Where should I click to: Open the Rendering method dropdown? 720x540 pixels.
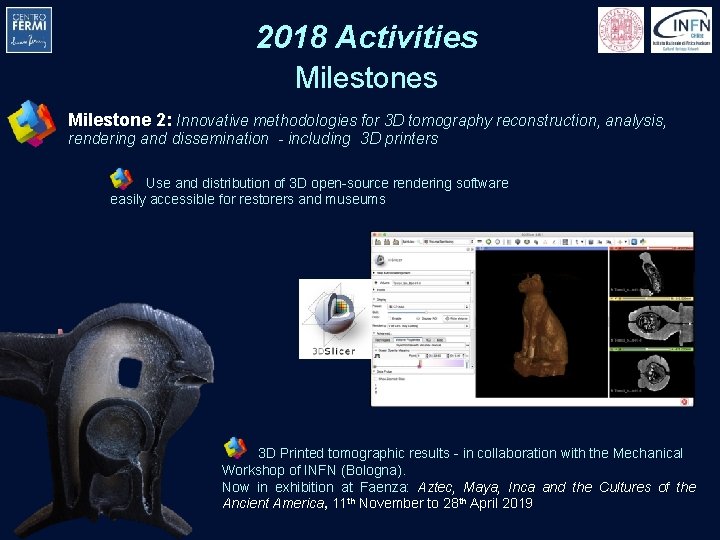click(x=428, y=326)
